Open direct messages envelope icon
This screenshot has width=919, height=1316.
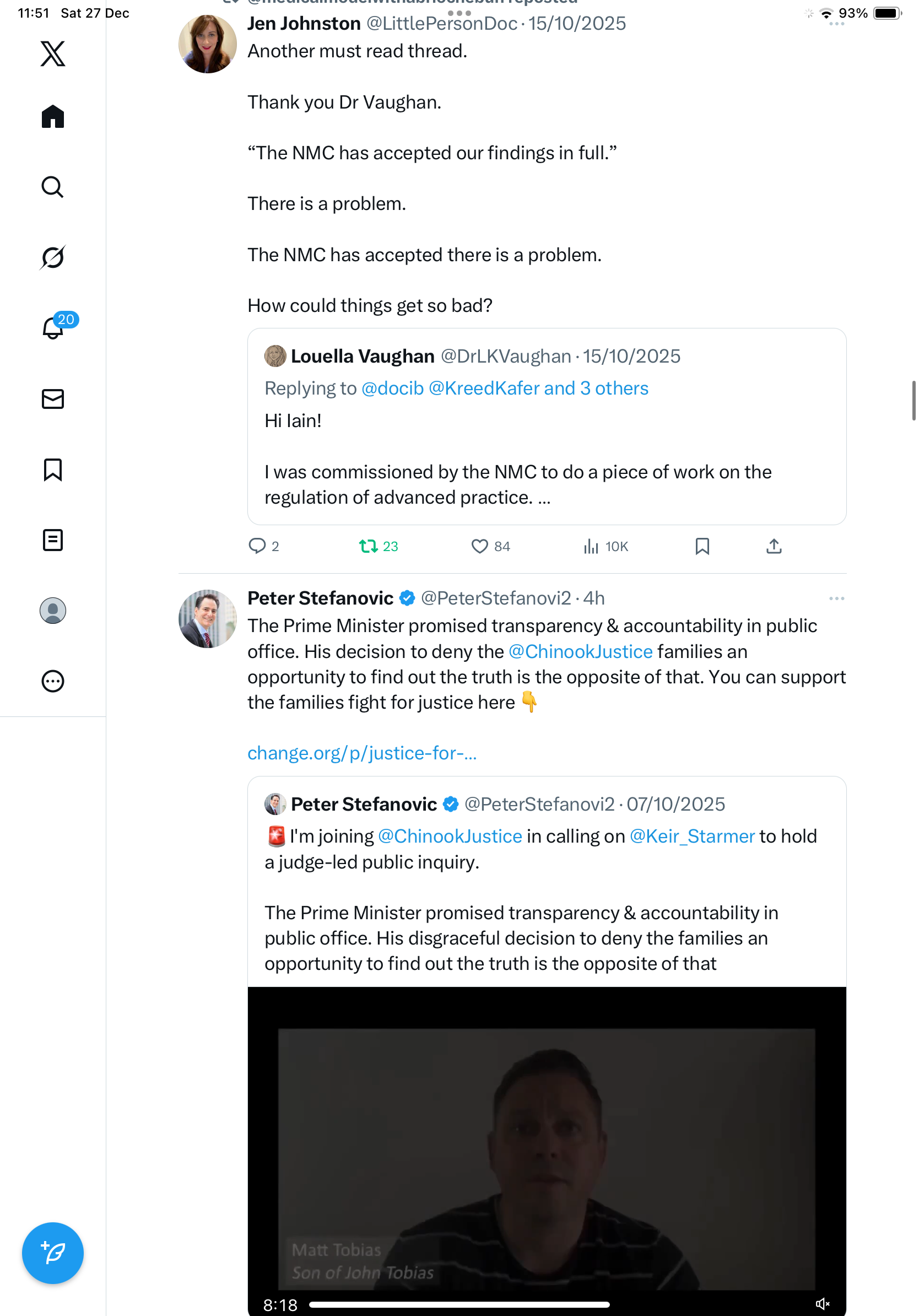click(x=53, y=399)
